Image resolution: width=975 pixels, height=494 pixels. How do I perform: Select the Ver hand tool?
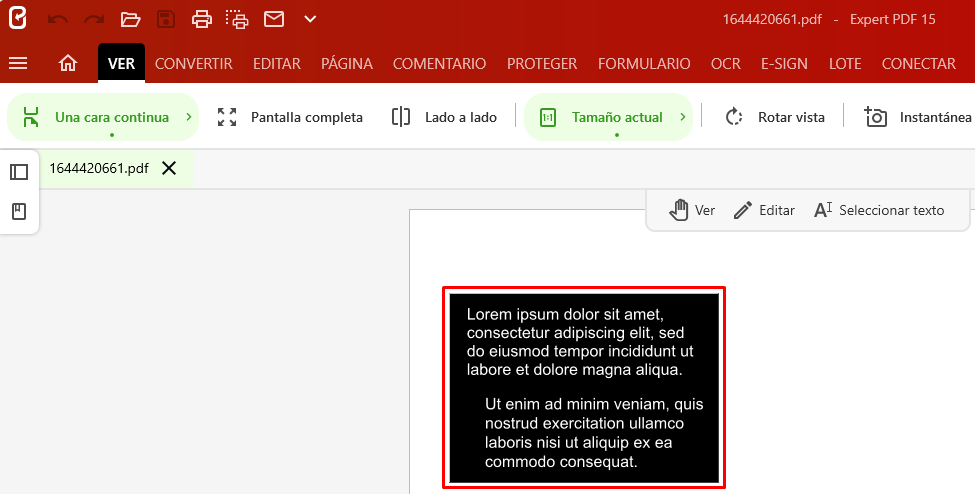(692, 210)
